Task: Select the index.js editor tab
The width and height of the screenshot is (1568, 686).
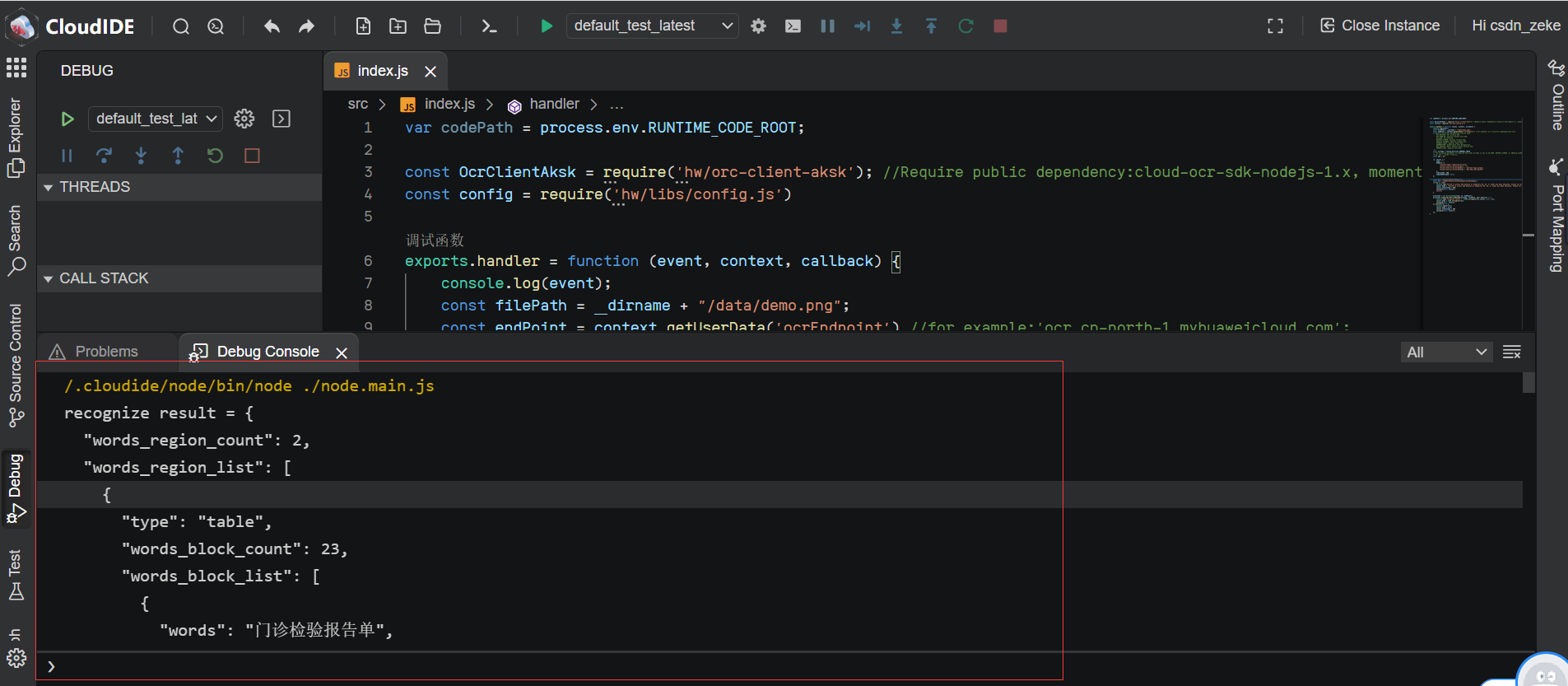Action: [x=382, y=71]
